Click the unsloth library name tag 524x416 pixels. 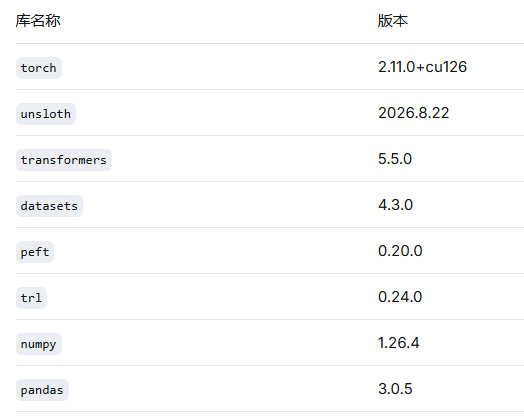pyautogui.click(x=46, y=114)
